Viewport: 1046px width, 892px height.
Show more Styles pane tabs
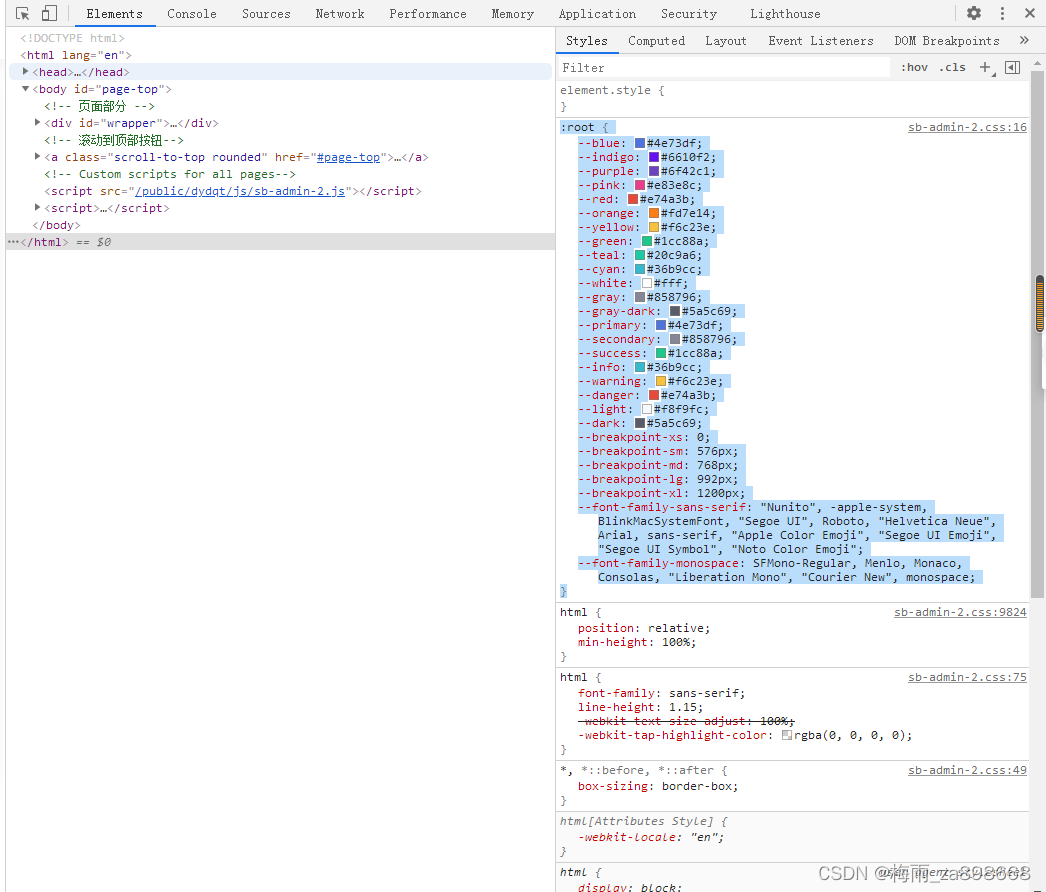pos(1024,41)
